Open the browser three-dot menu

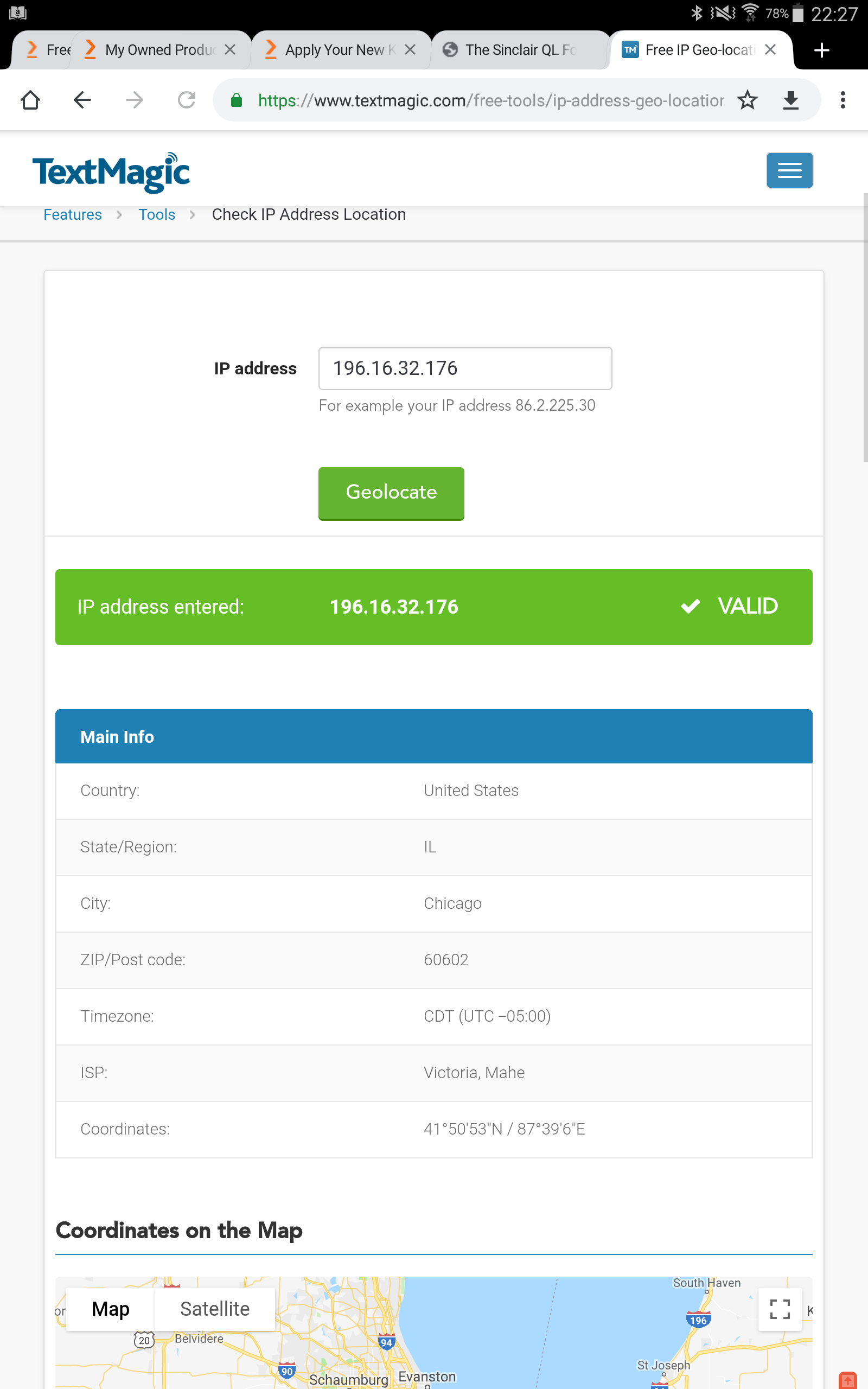843,100
